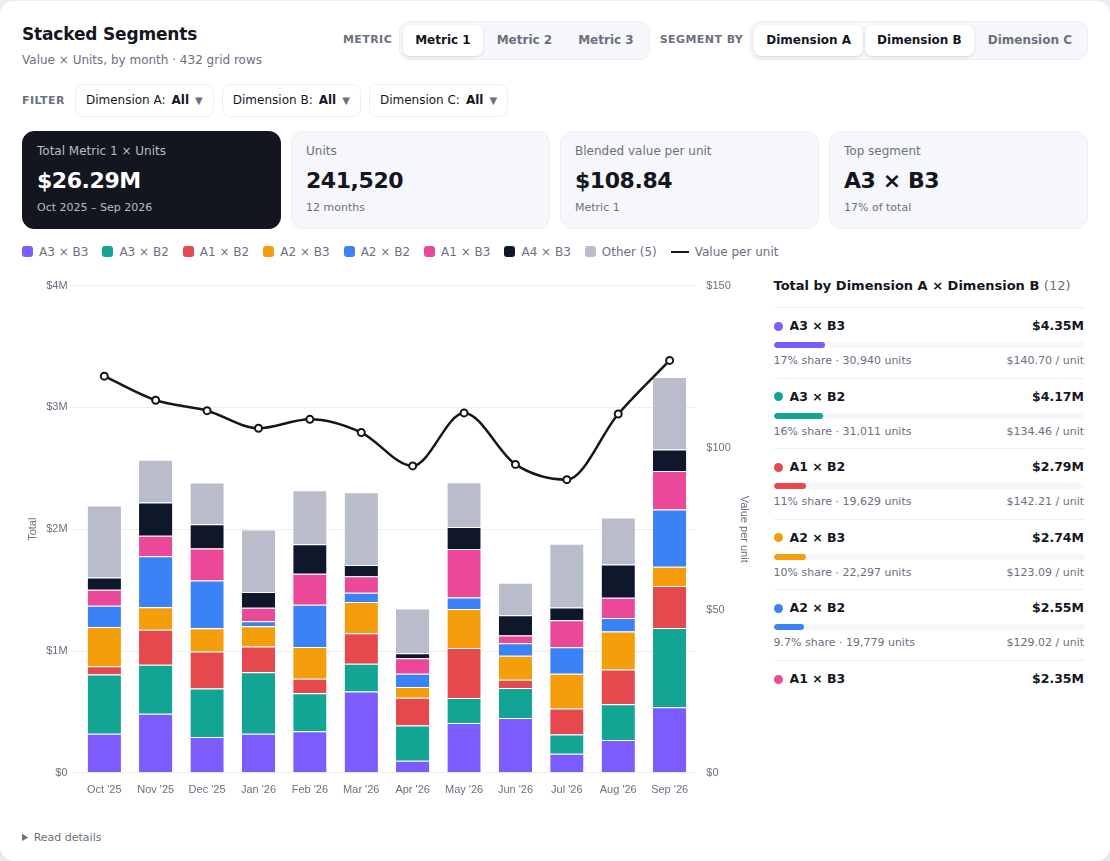Click the $4.35M total value
Screen dimensions: 1110x861
(1058, 326)
